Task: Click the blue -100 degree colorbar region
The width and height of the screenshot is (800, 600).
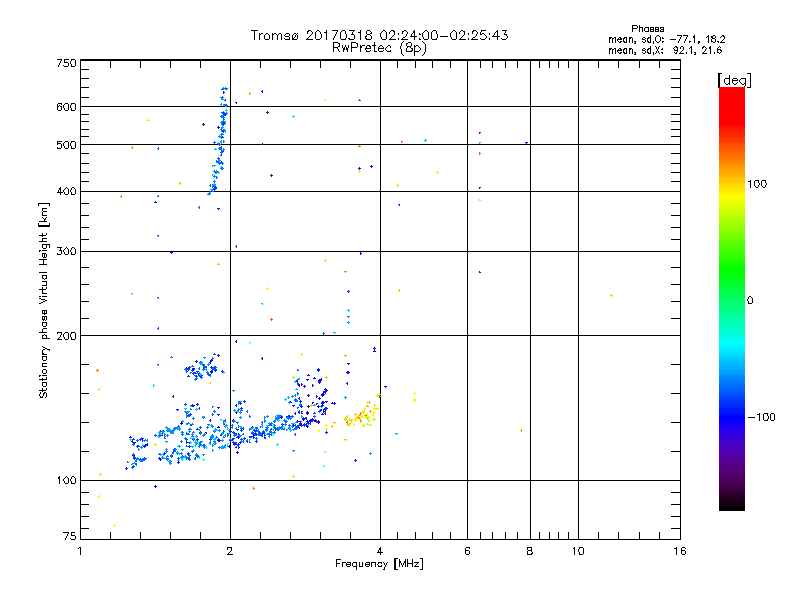Action: coord(732,417)
